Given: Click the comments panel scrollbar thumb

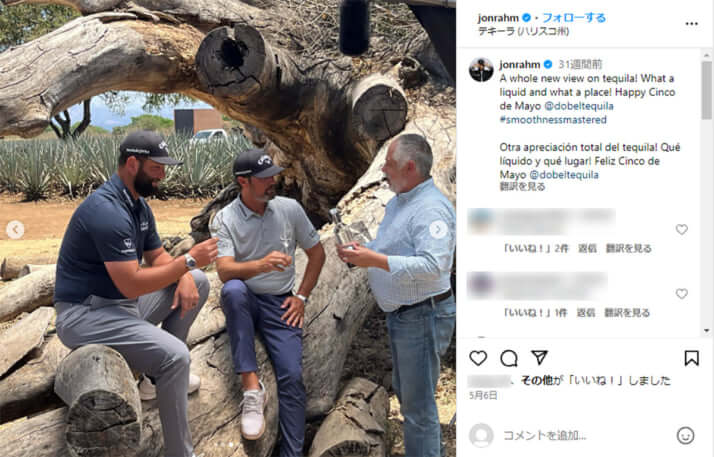Looking at the screenshot, I should (706, 90).
